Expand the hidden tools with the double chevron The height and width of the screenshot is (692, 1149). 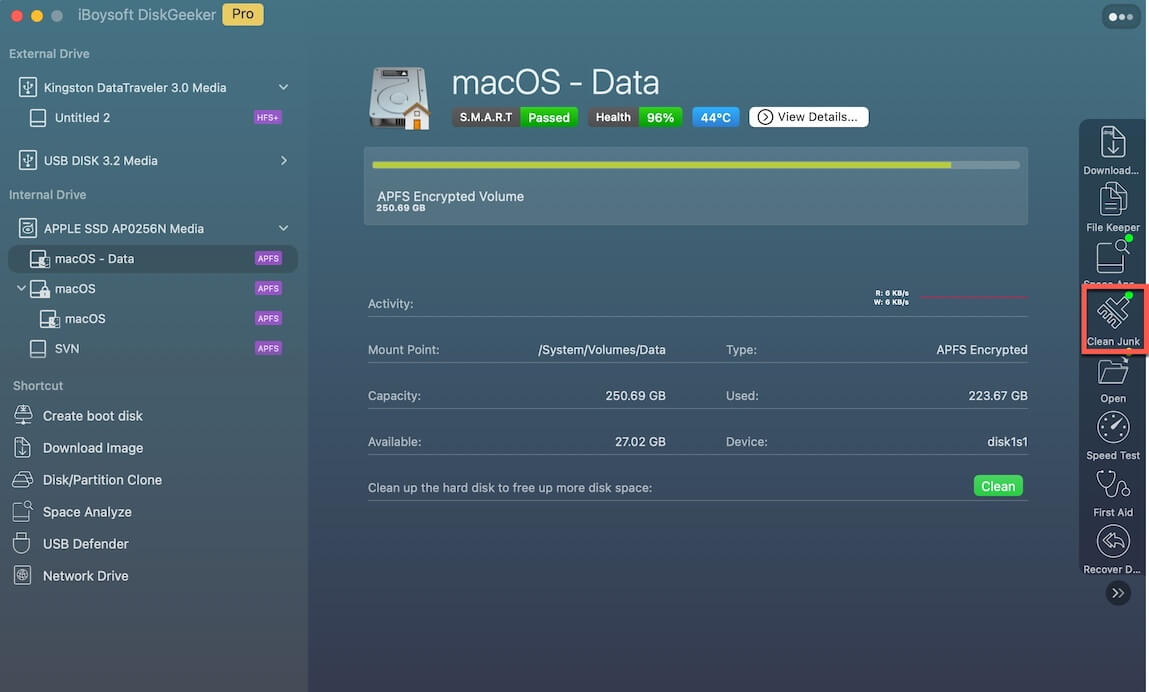pos(1118,592)
